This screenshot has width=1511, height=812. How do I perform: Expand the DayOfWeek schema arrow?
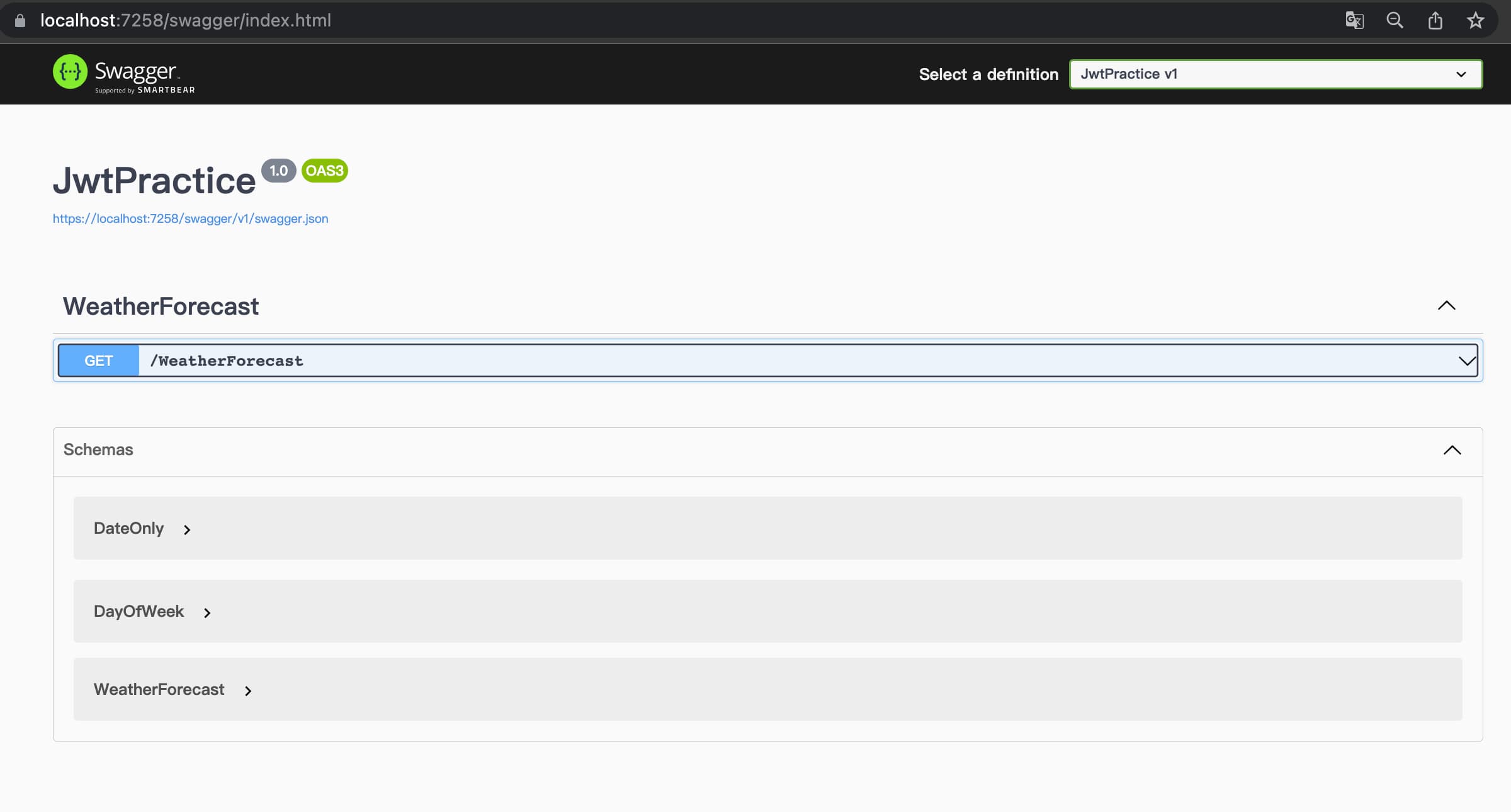(207, 613)
